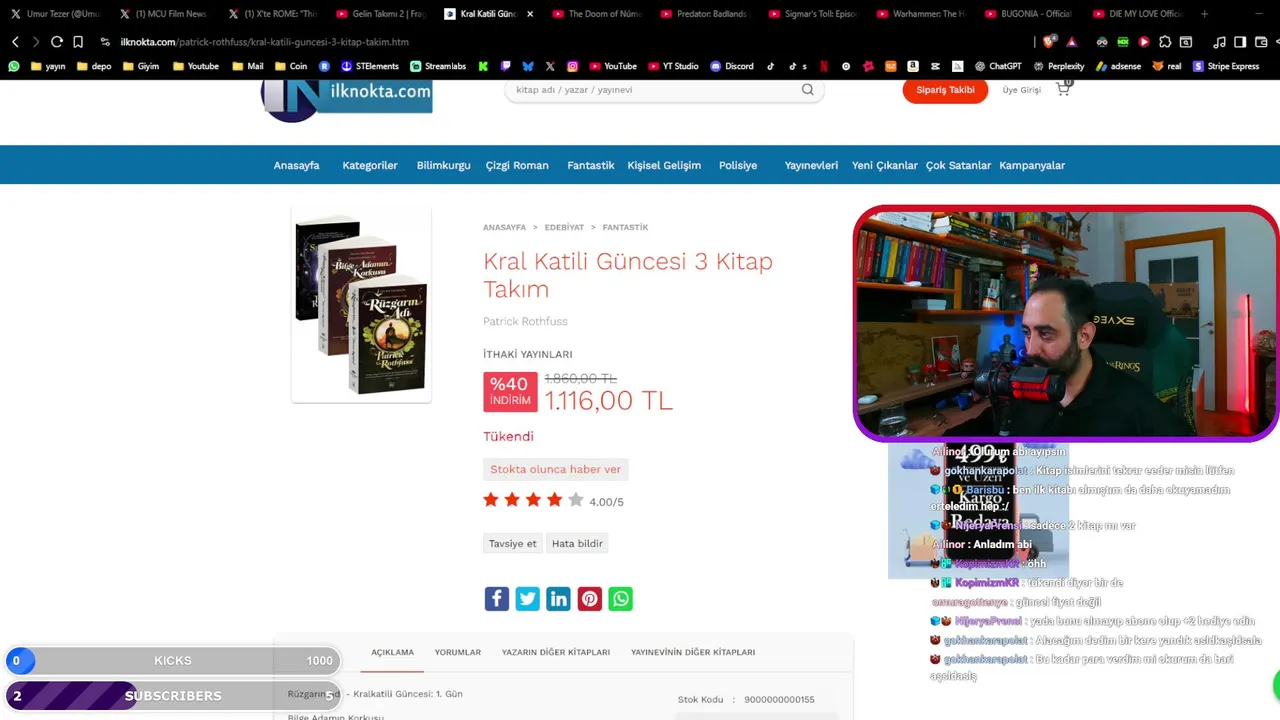This screenshot has width=1280, height=720.
Task: Open the yayın bookmarks folder
Action: [48, 66]
